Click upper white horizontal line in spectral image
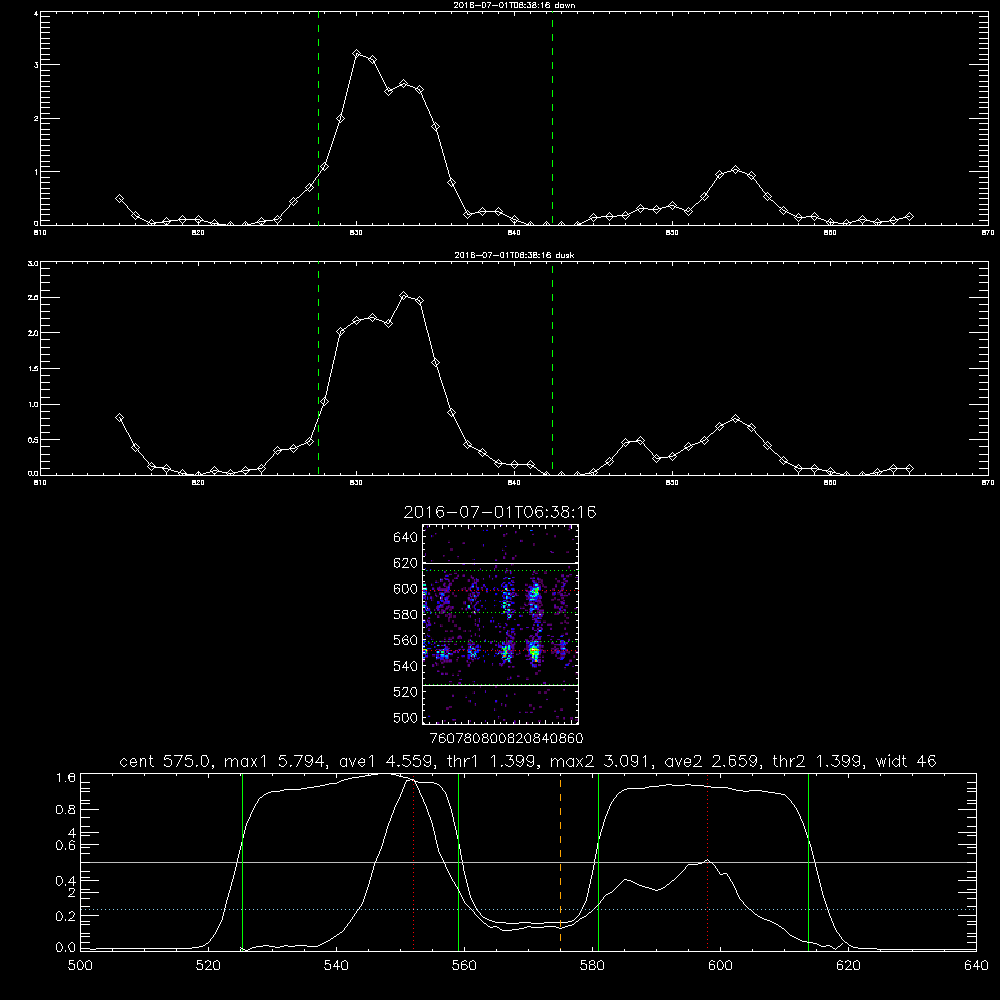Image resolution: width=1000 pixels, height=1000 pixels. [x=501, y=563]
